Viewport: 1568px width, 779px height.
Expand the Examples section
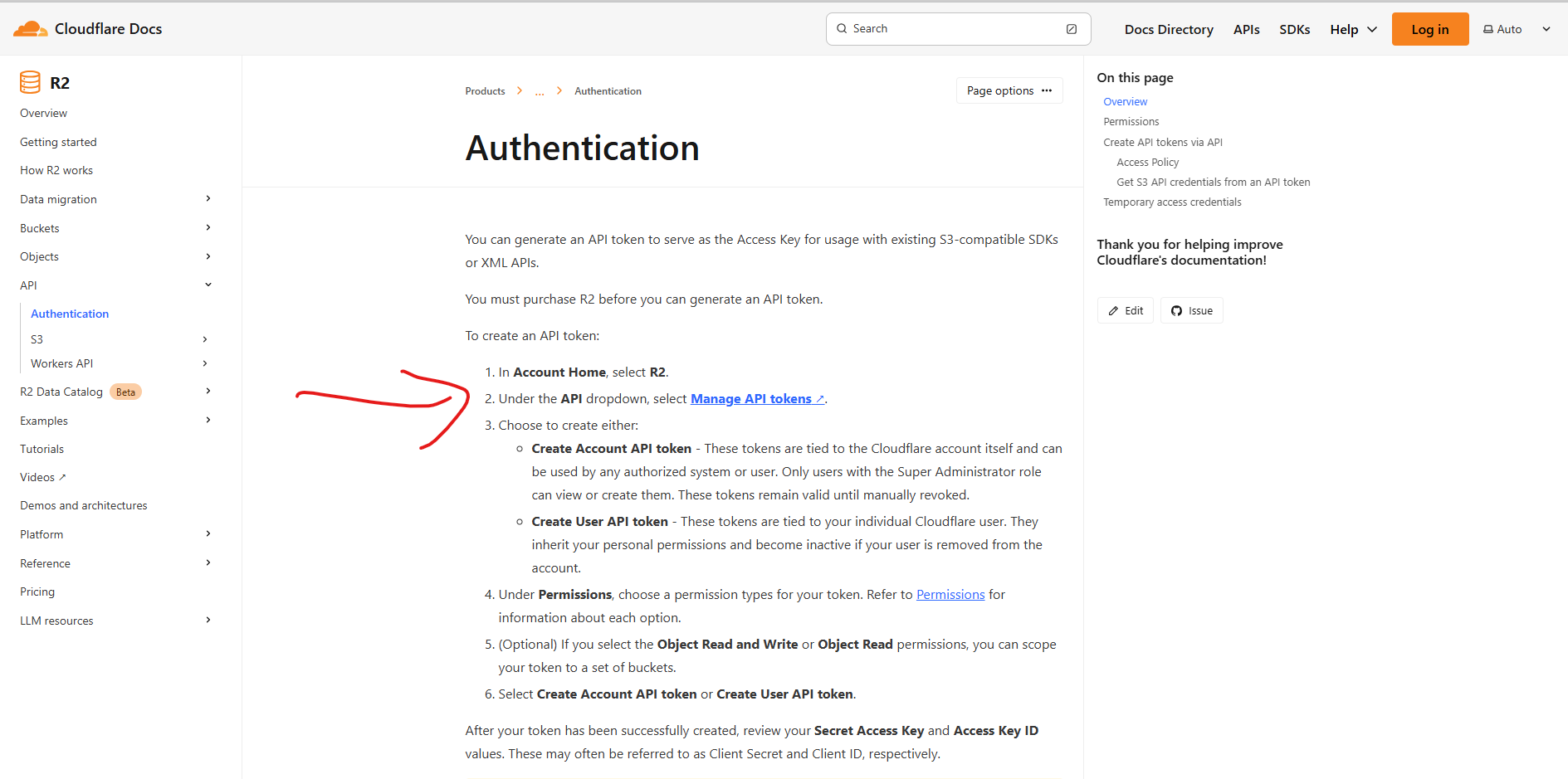[x=208, y=420]
